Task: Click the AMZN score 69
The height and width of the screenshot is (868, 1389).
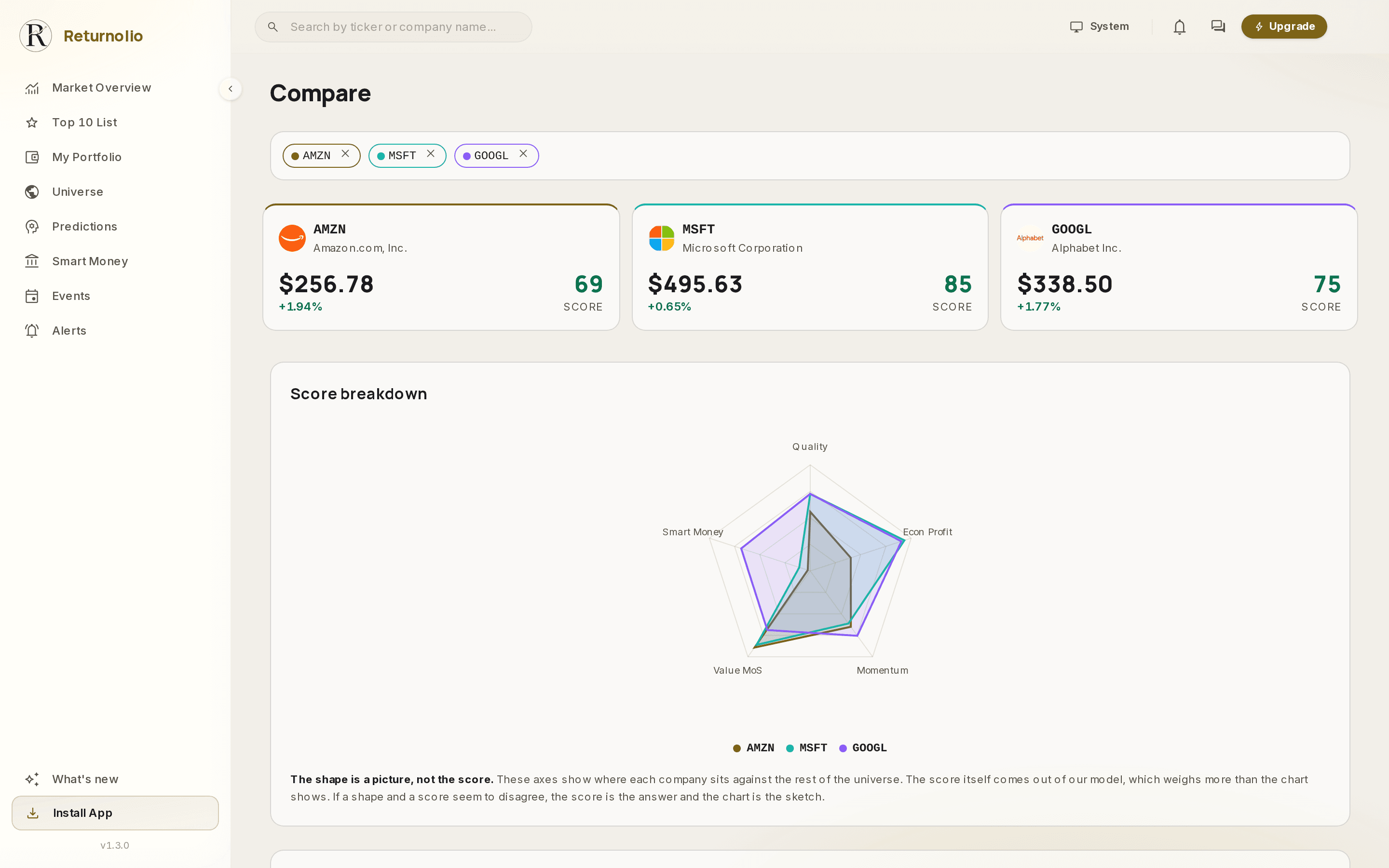Action: [589, 284]
